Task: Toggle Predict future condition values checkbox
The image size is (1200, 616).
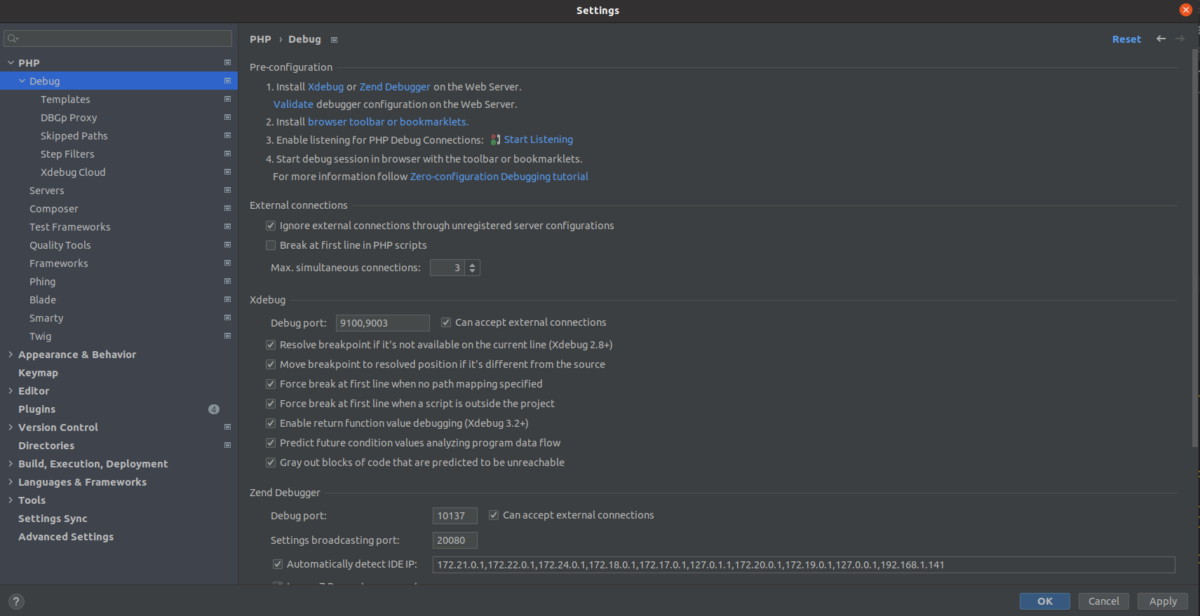Action: coord(270,443)
